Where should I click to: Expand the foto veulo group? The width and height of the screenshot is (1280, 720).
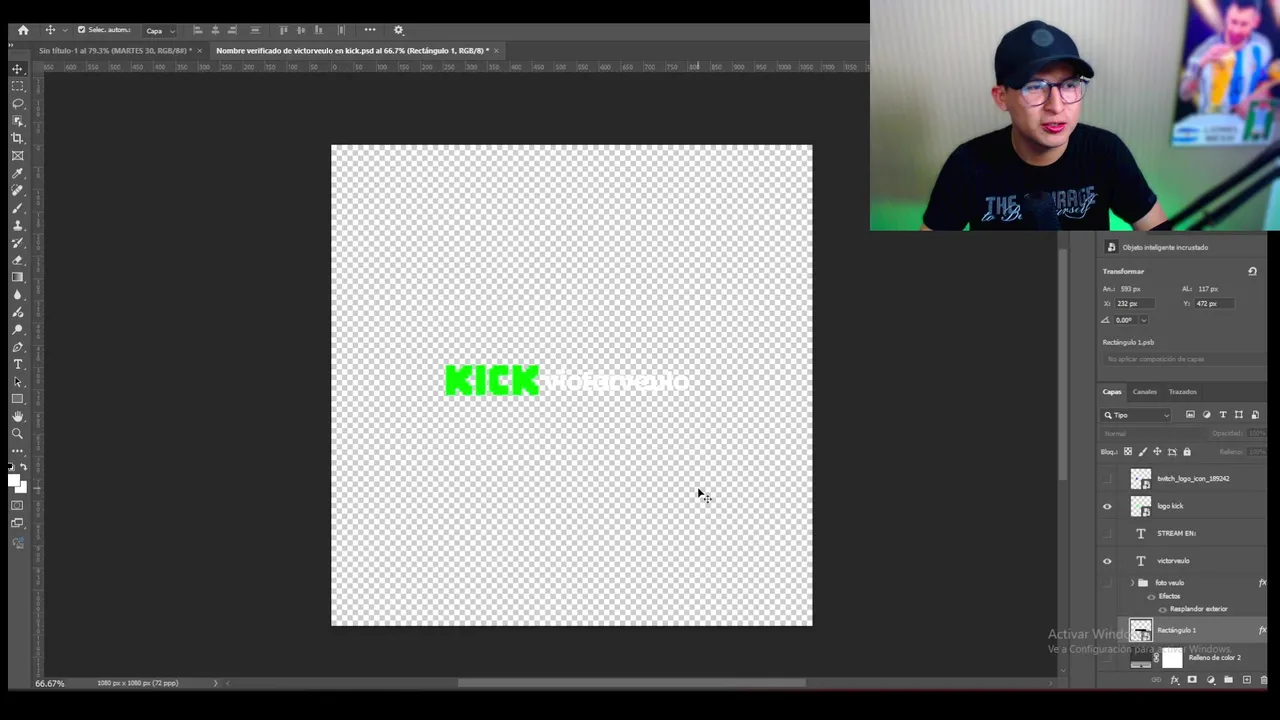pos(1132,583)
